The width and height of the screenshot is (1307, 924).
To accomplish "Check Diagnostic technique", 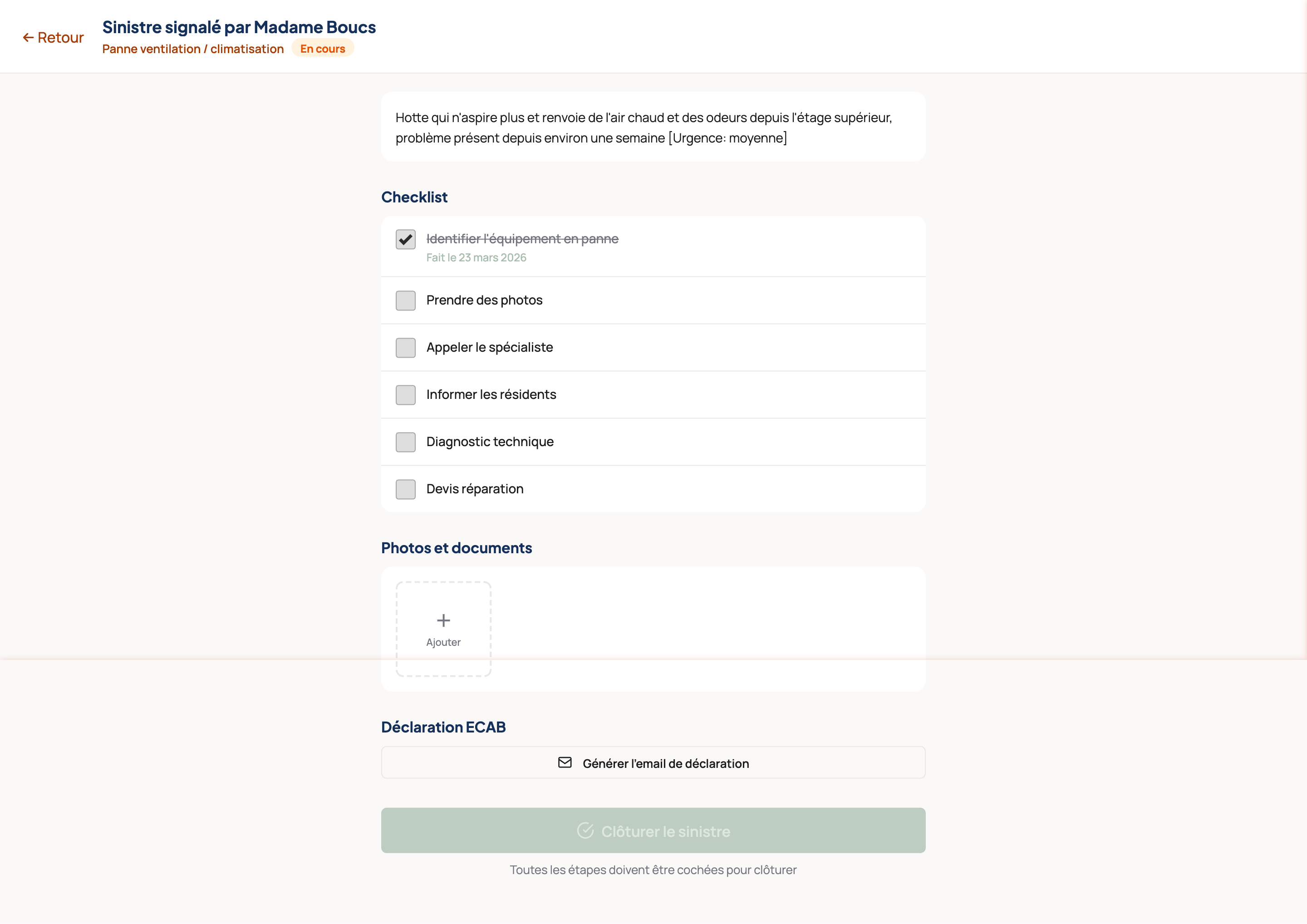I will (x=405, y=442).
